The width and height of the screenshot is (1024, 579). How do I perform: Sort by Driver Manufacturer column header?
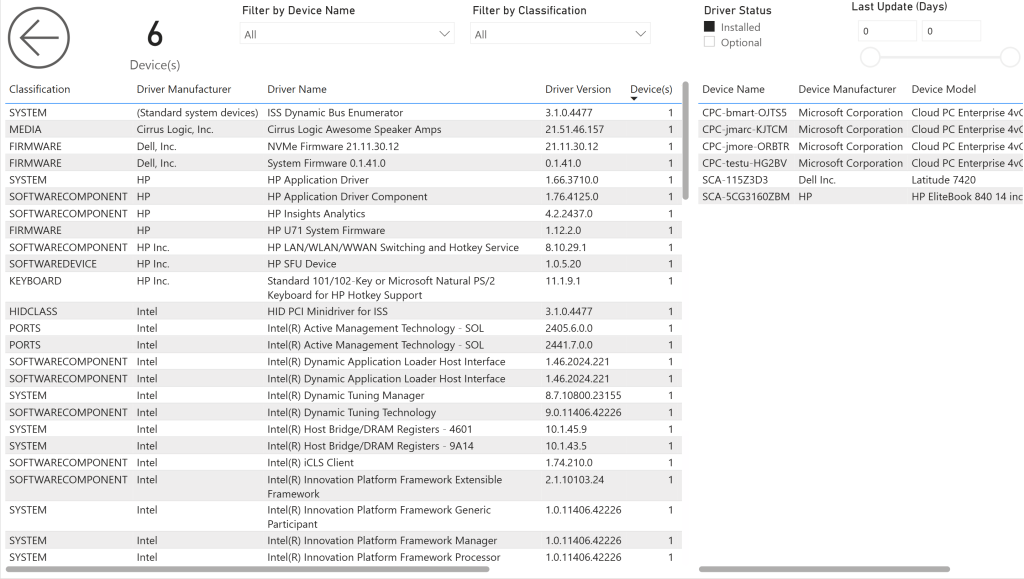[x=184, y=89]
